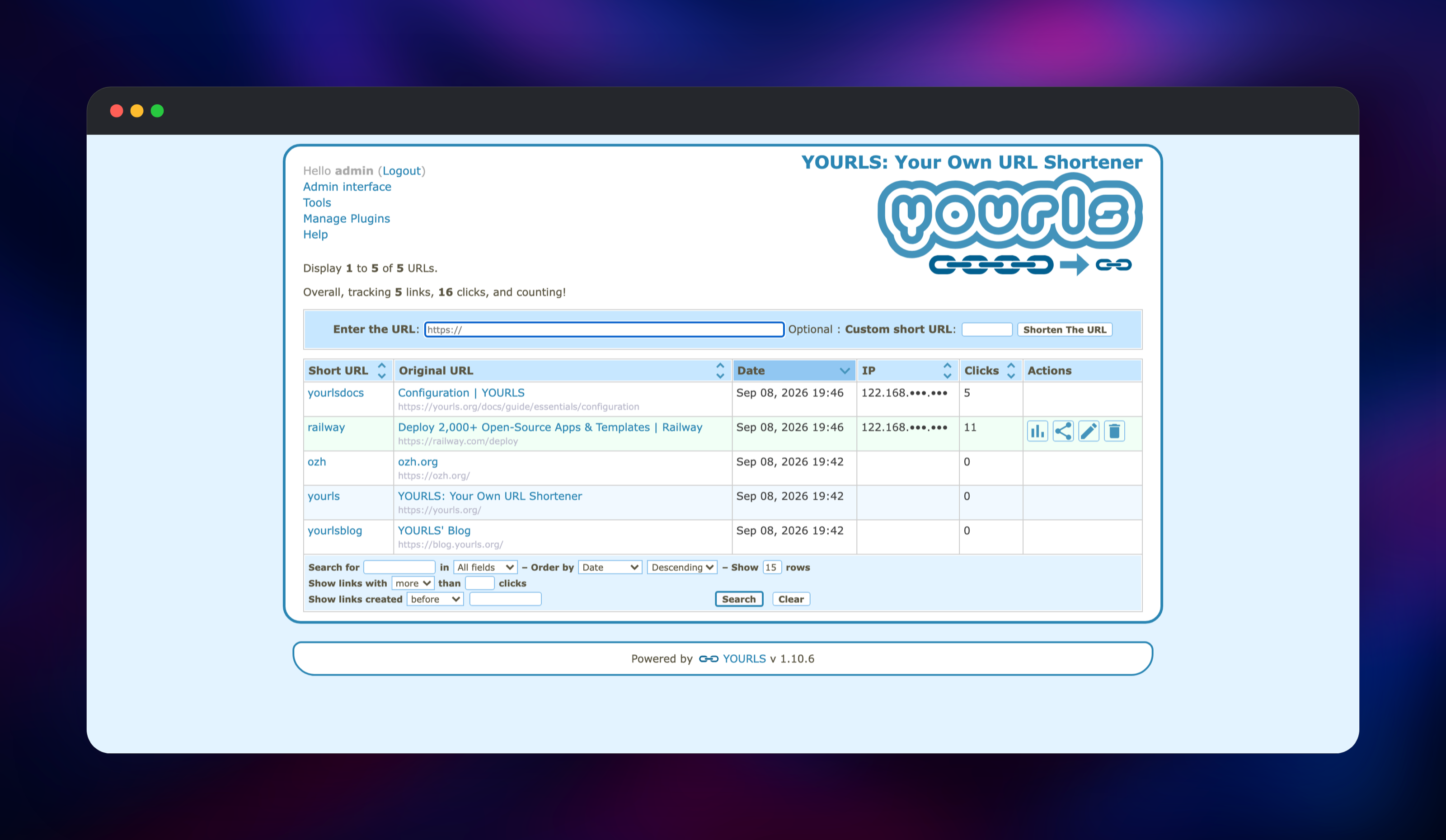The image size is (1446, 840).
Task: Click the Shorten The URL button
Action: [x=1065, y=329]
